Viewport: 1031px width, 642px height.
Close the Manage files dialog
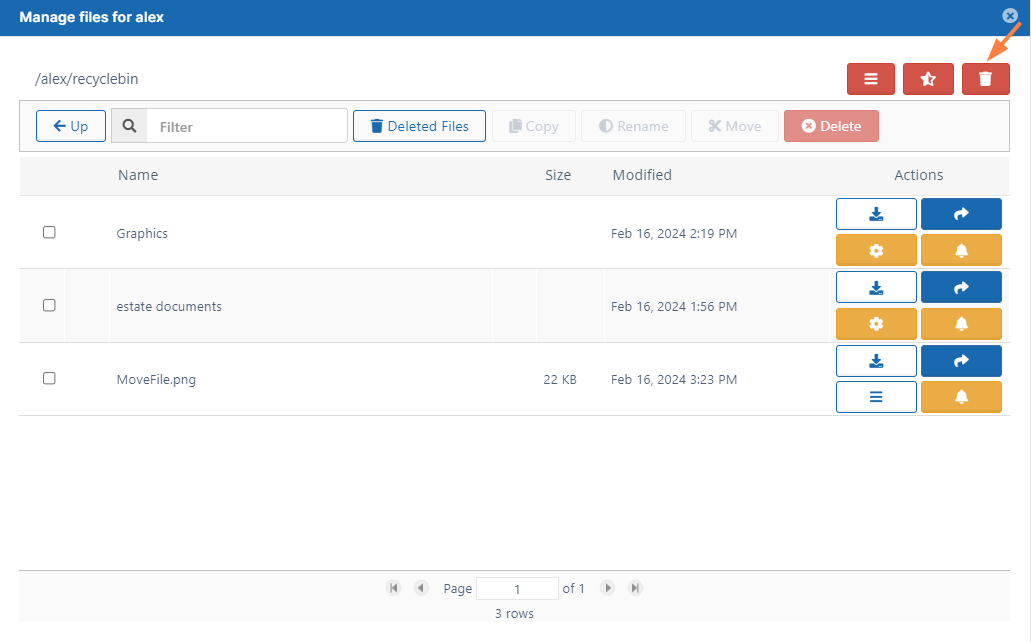pos(1010,16)
